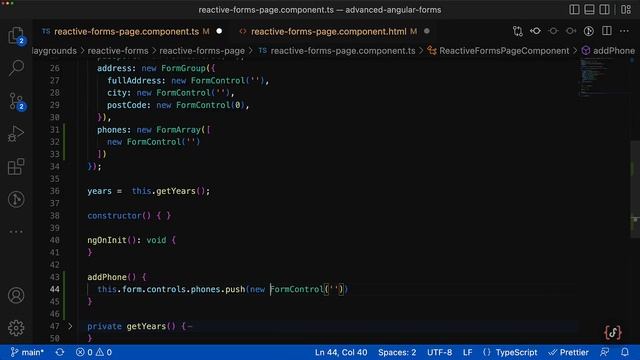Click Ln 44, Col 40 cursor position
This screenshot has width=640, height=360.
pyautogui.click(x=341, y=352)
